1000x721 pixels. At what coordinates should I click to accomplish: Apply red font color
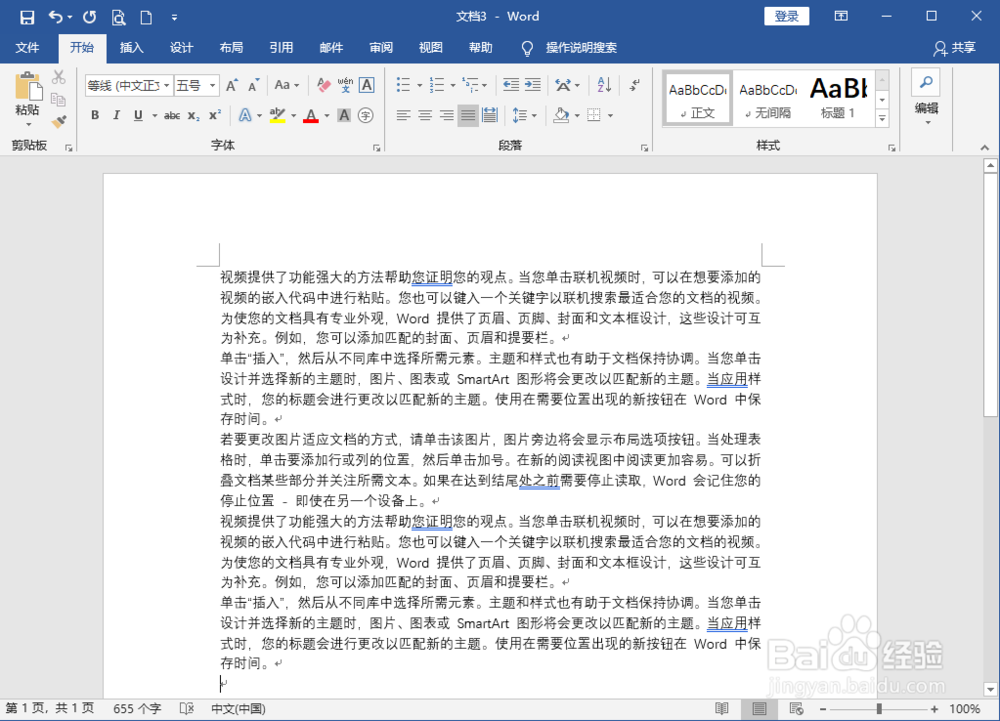311,115
